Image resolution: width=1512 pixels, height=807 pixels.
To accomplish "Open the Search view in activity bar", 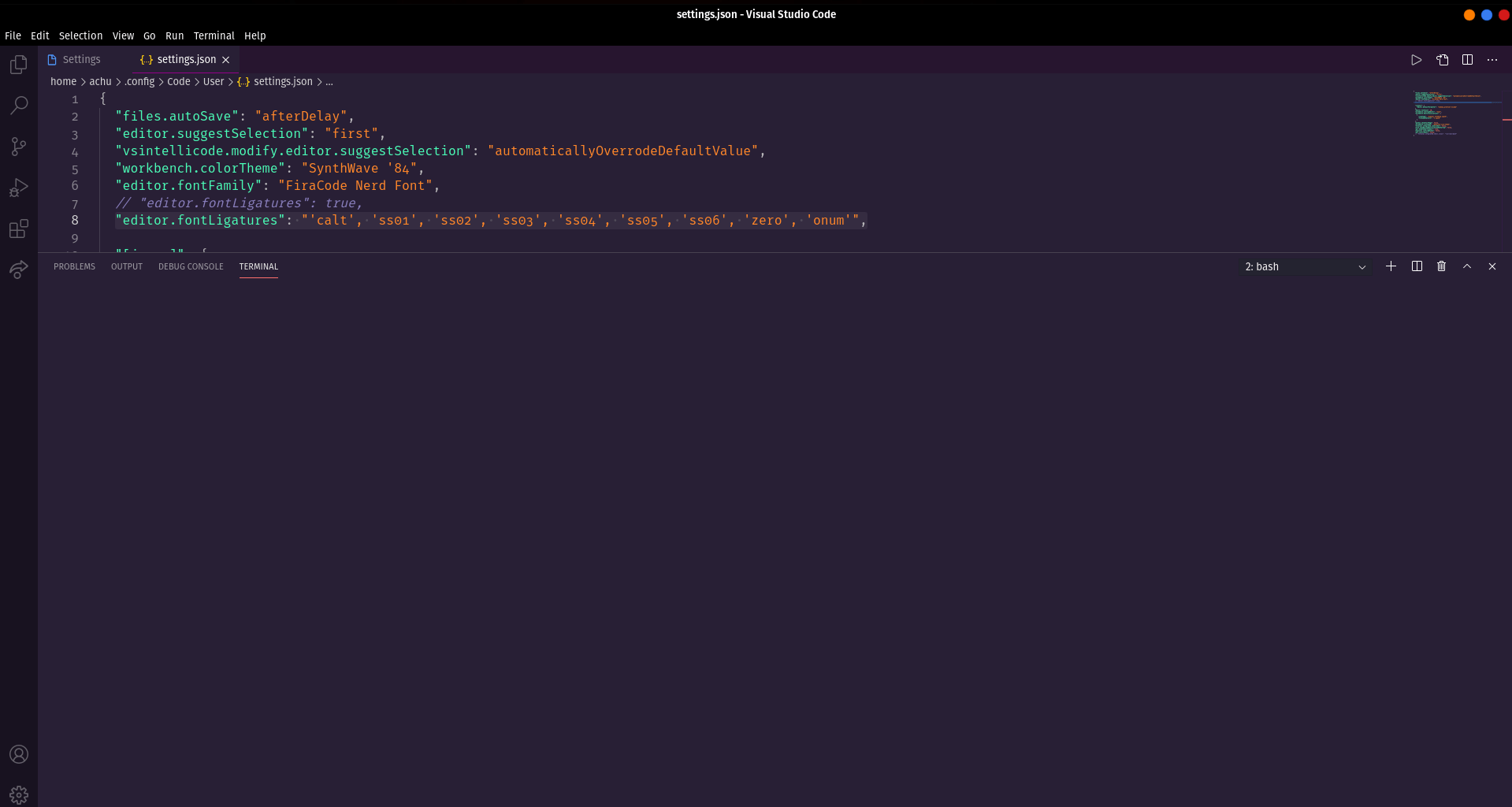I will 19,105.
